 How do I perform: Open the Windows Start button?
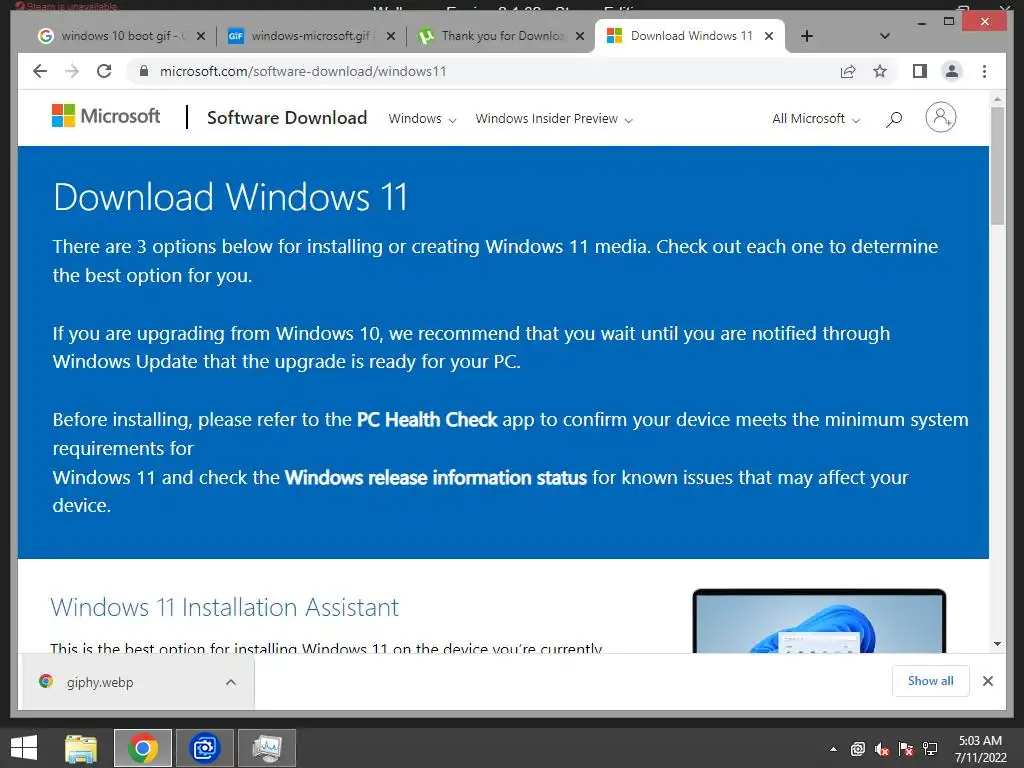[24, 748]
